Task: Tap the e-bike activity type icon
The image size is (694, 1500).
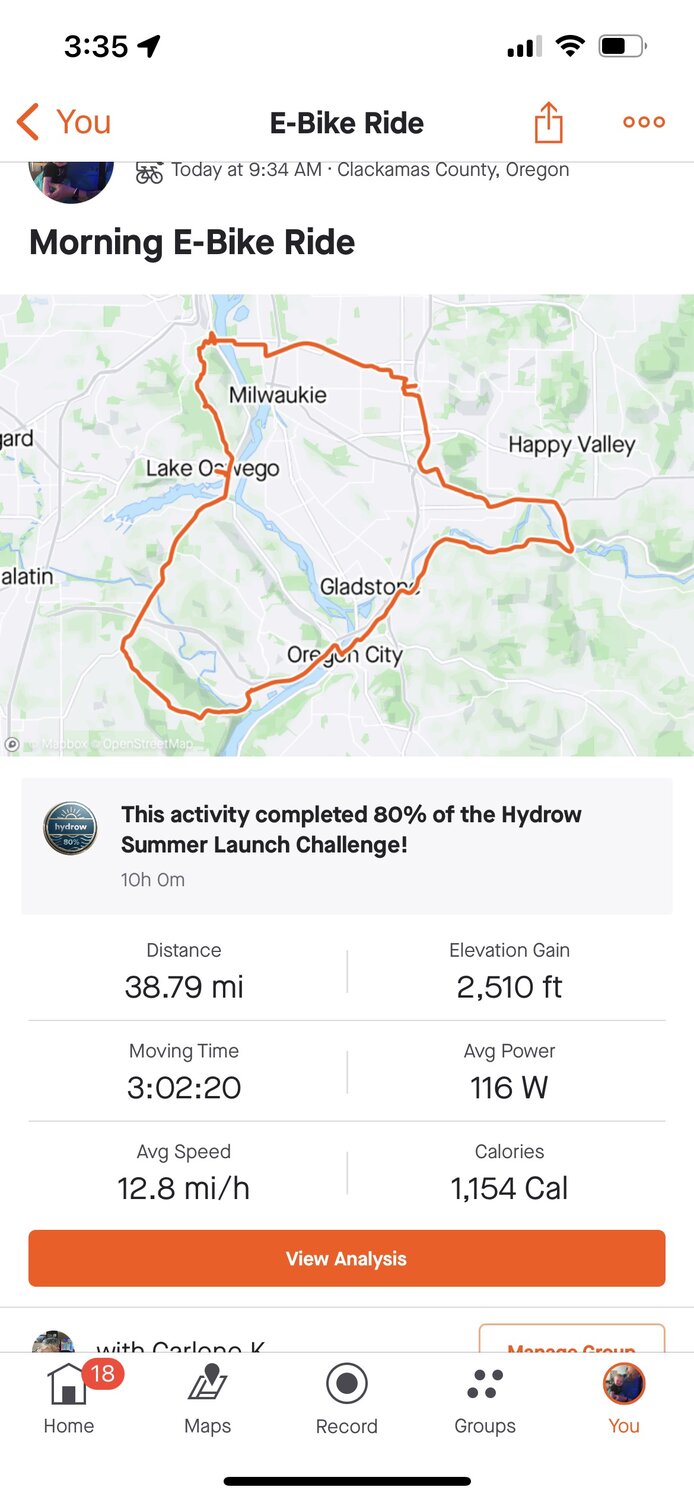Action: point(150,172)
